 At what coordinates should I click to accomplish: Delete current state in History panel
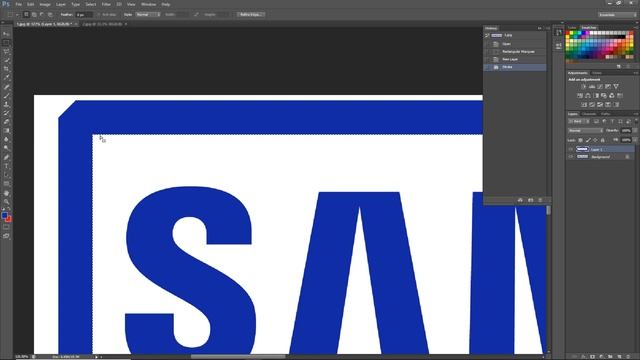coord(540,200)
